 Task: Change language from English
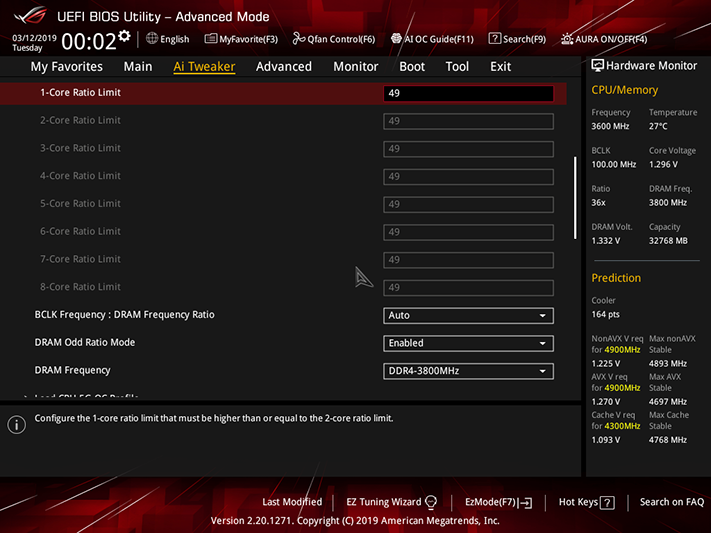pyautogui.click(x=175, y=39)
